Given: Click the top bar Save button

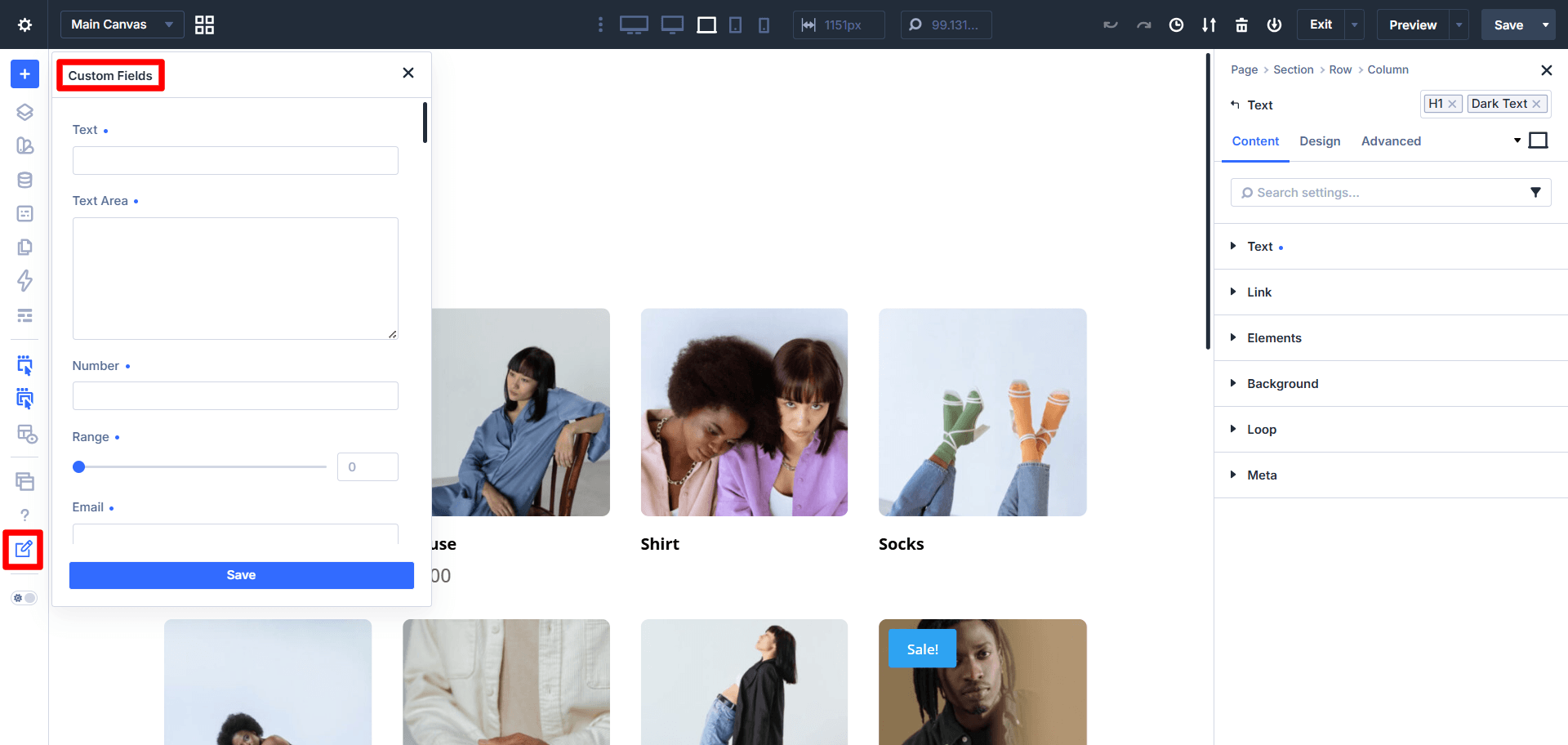Looking at the screenshot, I should tap(1508, 25).
